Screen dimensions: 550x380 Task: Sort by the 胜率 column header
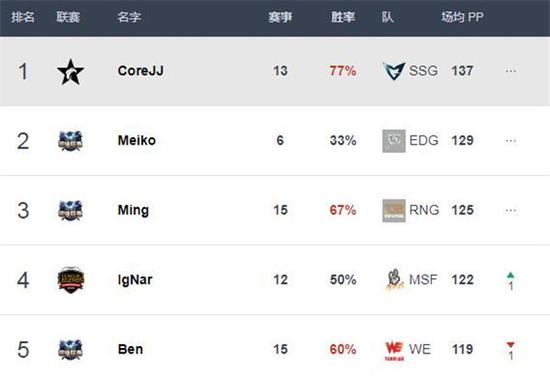pyautogui.click(x=343, y=17)
